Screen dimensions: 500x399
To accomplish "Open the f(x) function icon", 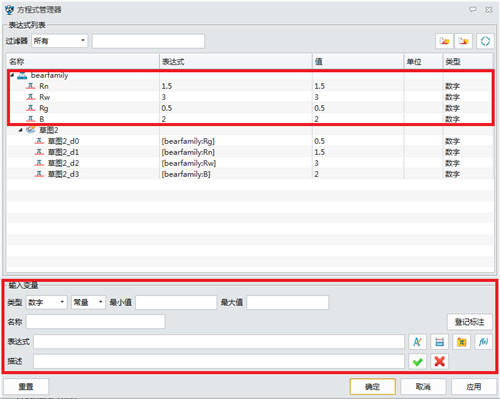I will point(483,342).
